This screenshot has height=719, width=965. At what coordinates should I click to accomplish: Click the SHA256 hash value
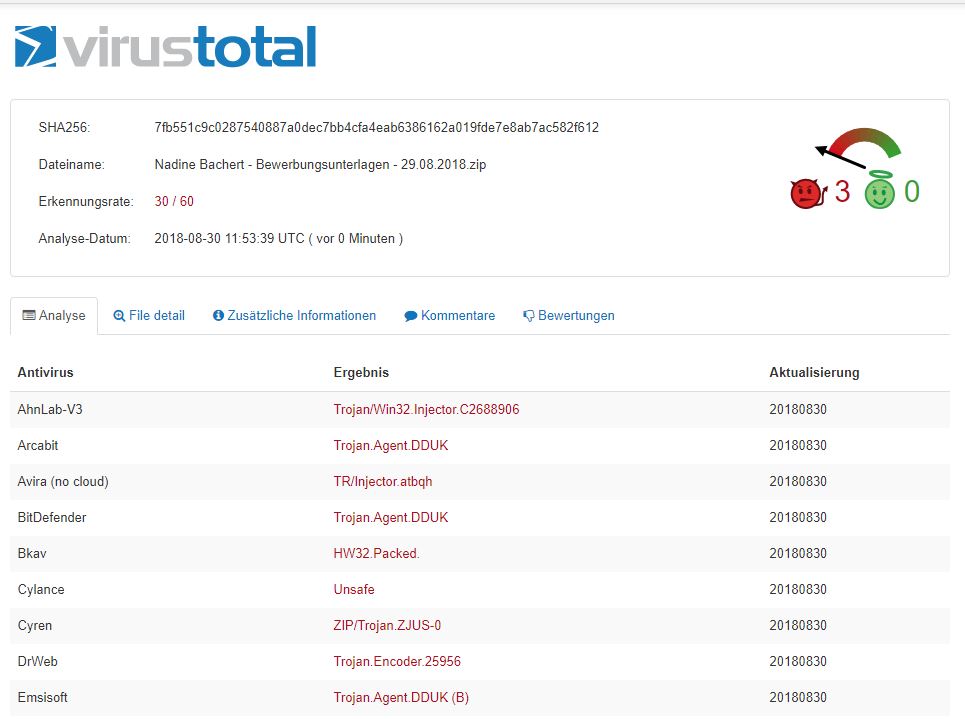377,127
